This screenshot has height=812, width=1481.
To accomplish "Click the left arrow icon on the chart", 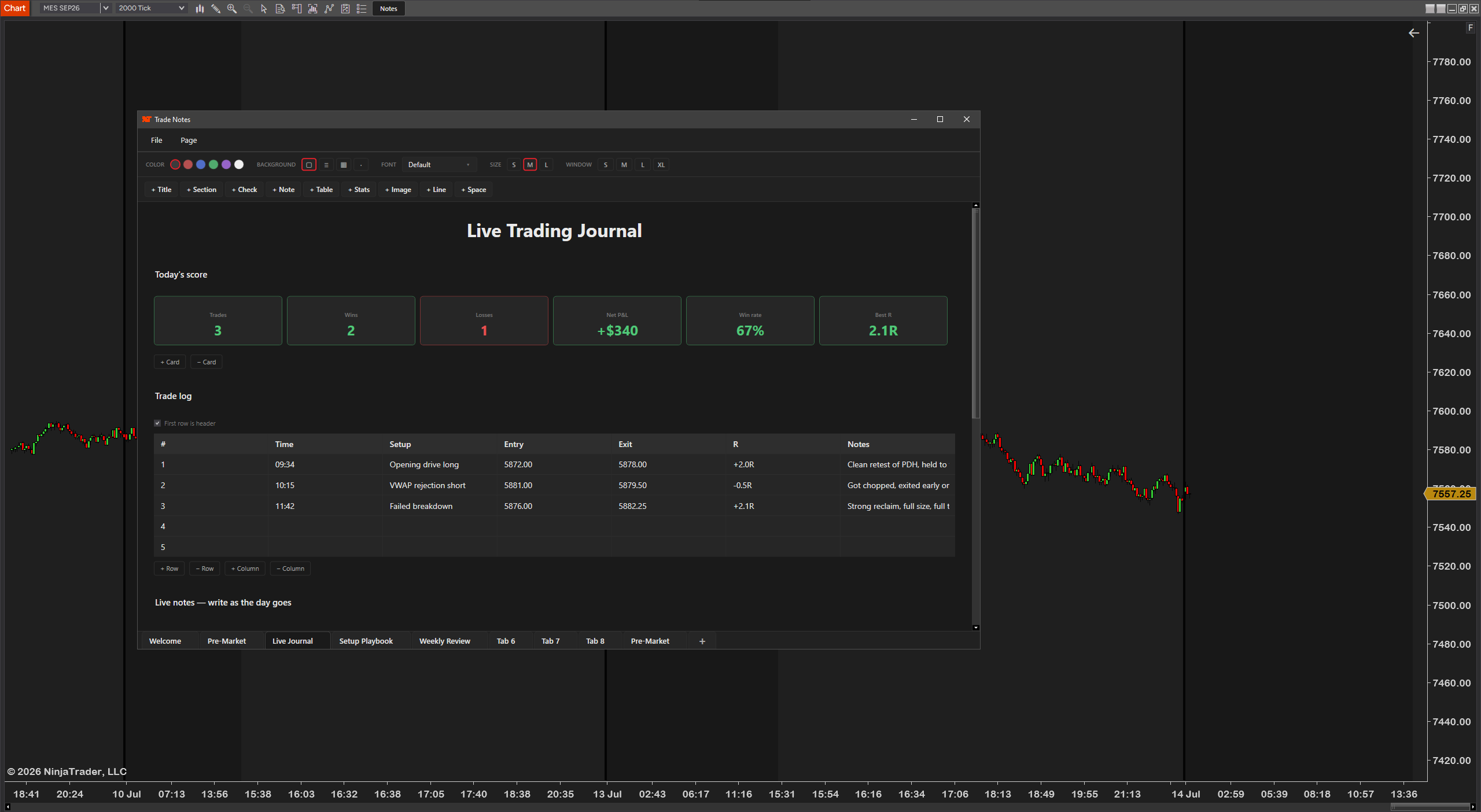I will tap(1413, 33).
